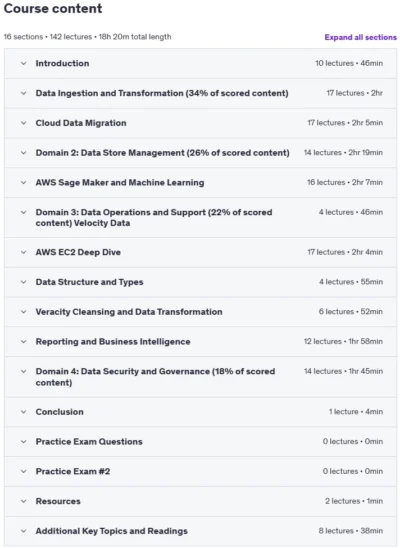Expand the Resources section chevron
Viewport: 400px width, 548px height.
(x=23, y=501)
